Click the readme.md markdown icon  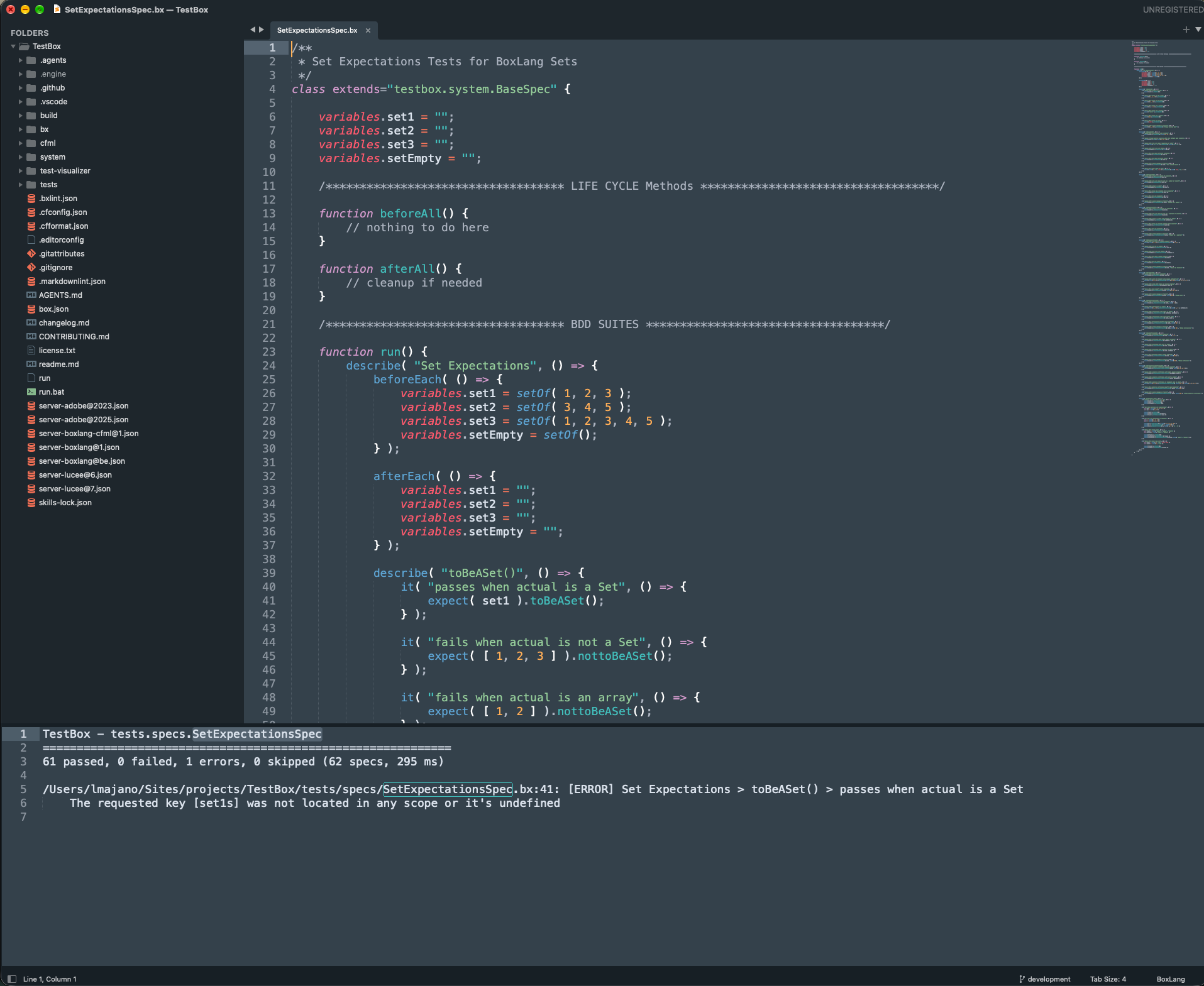point(31,364)
